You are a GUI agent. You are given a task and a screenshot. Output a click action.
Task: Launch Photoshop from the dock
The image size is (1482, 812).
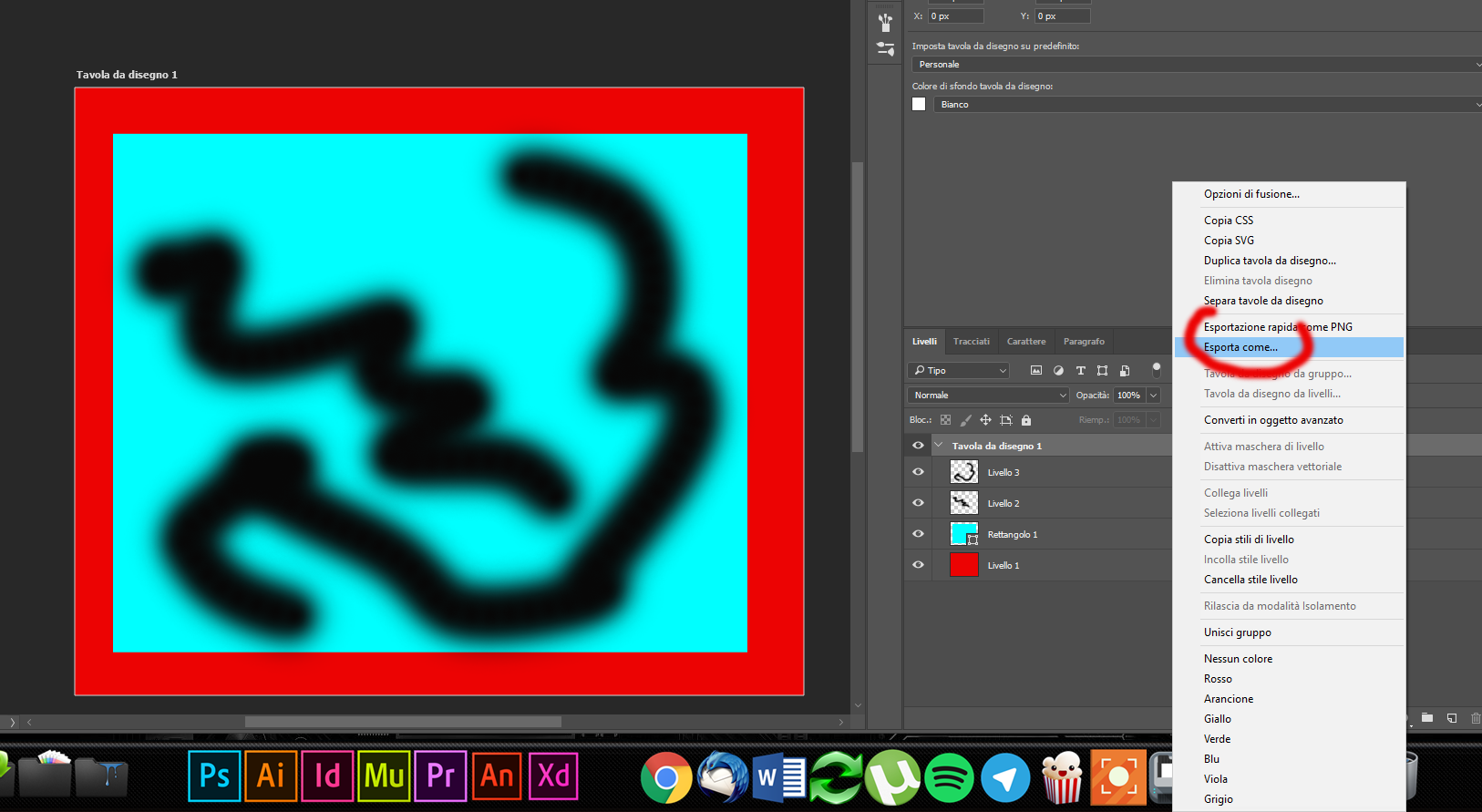click(214, 776)
